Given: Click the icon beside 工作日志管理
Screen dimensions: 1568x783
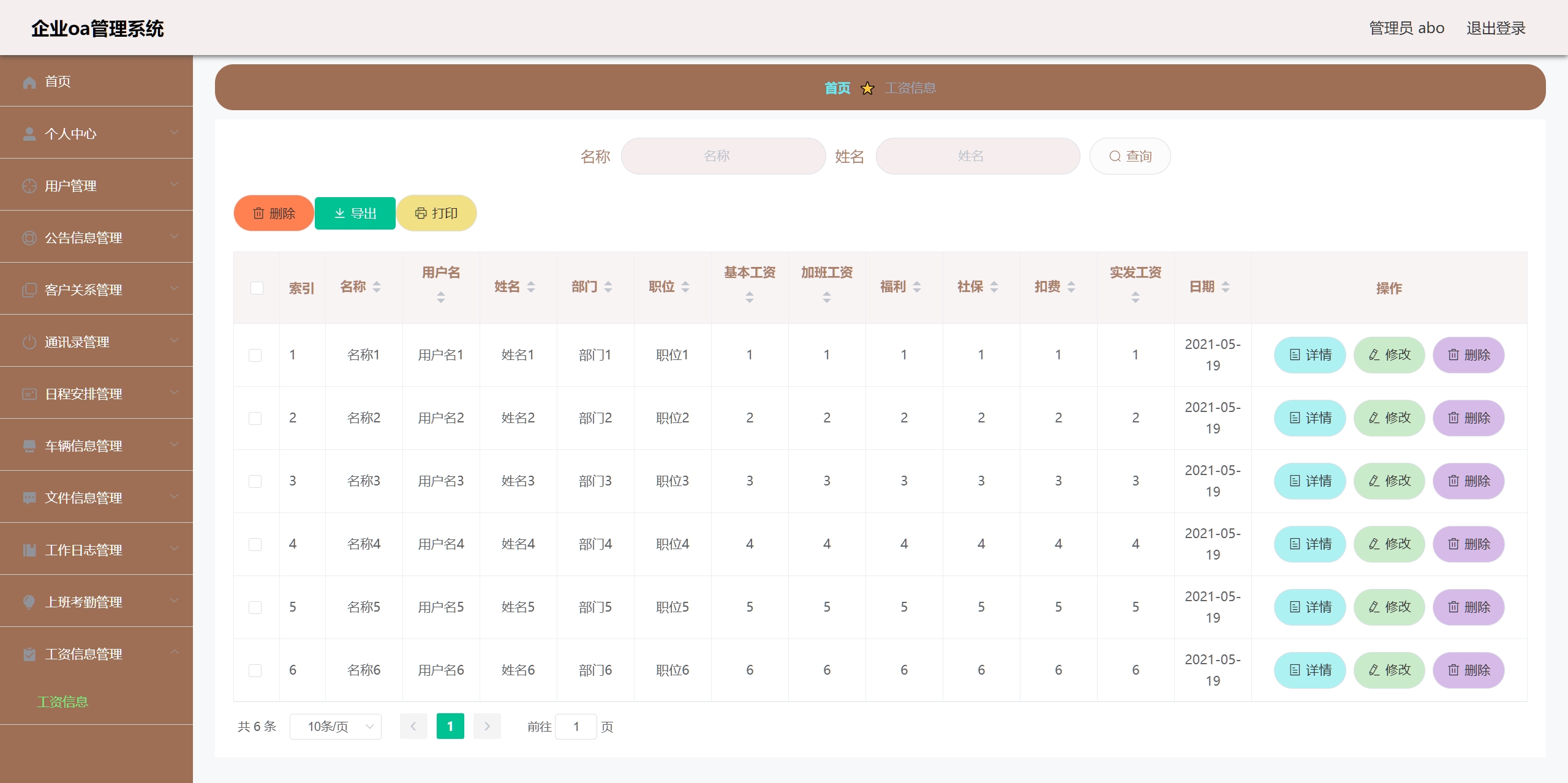Looking at the screenshot, I should coord(29,550).
